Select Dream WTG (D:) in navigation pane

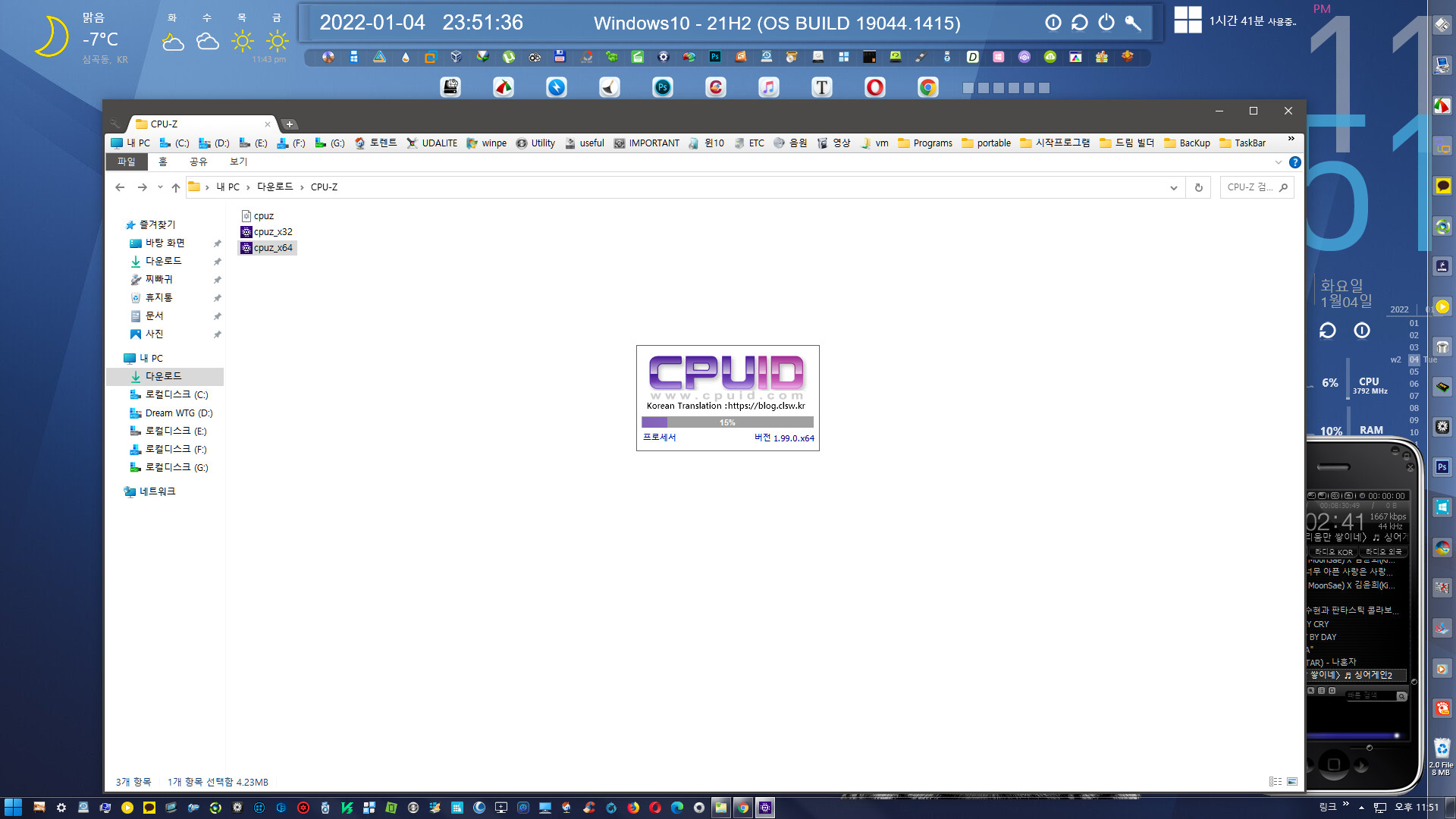(170, 413)
